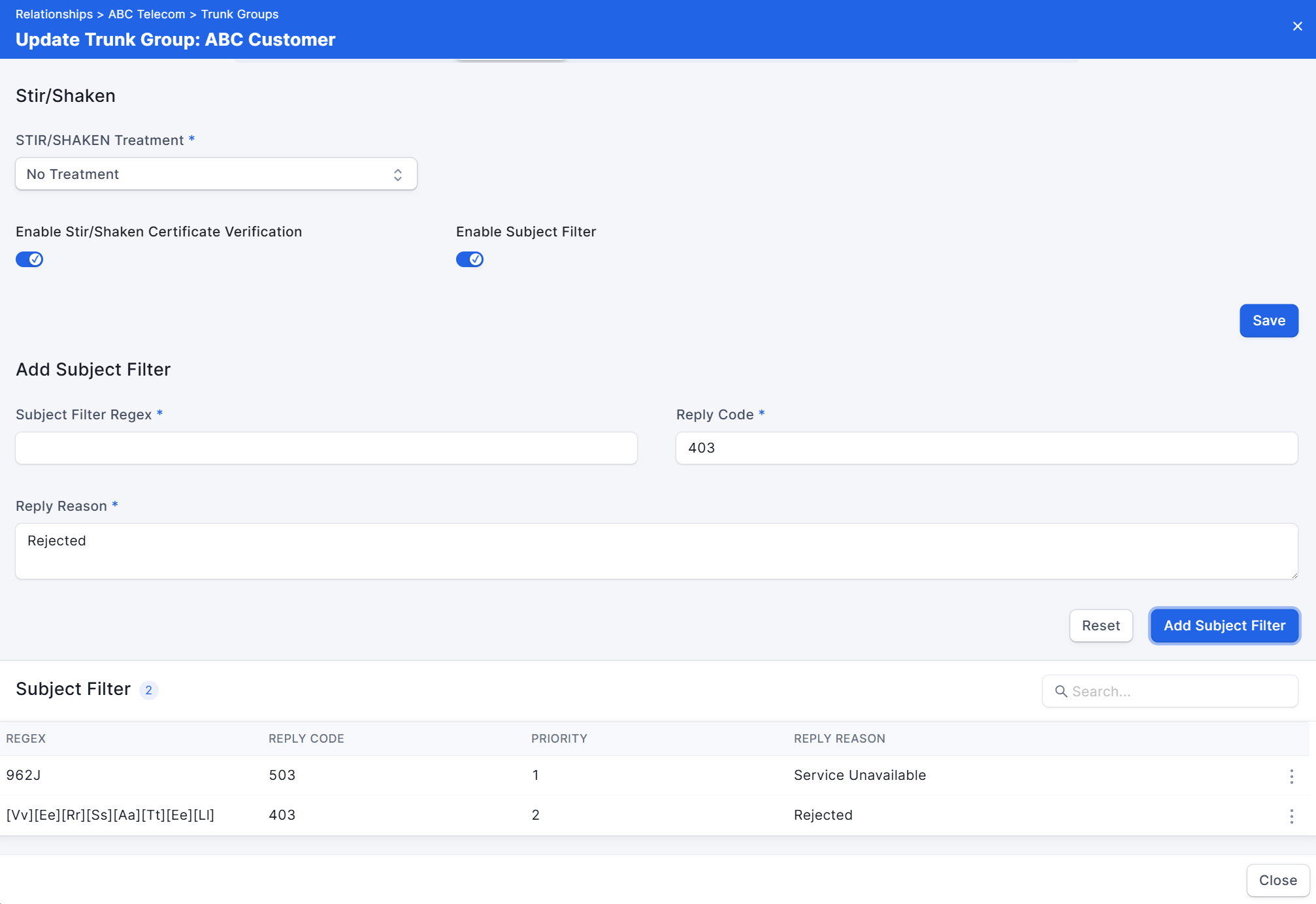1316x904 pixels.
Task: Click the Close button at bottom
Action: pyautogui.click(x=1277, y=880)
